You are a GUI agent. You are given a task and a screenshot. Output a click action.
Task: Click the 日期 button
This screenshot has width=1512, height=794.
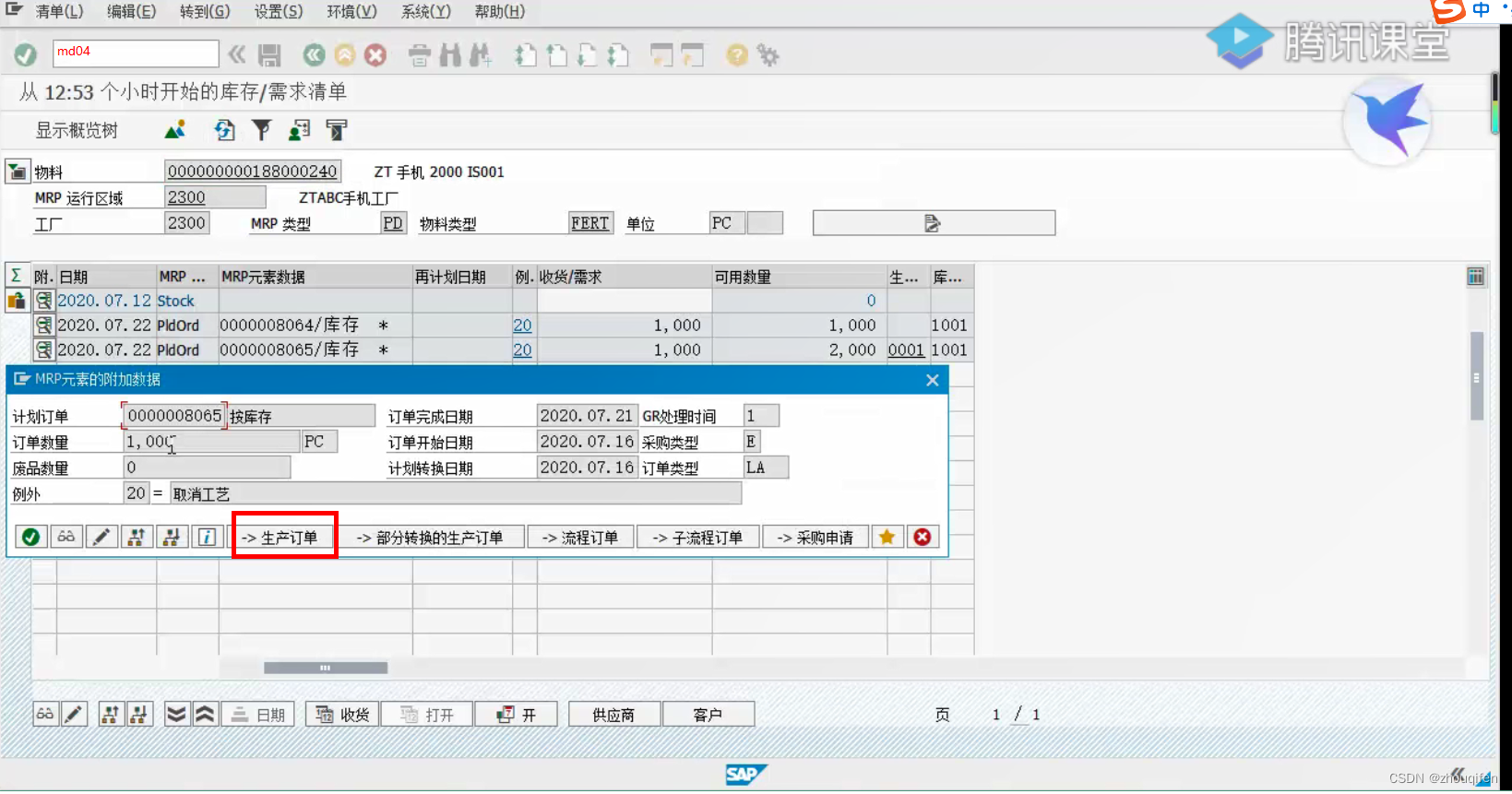(x=257, y=714)
